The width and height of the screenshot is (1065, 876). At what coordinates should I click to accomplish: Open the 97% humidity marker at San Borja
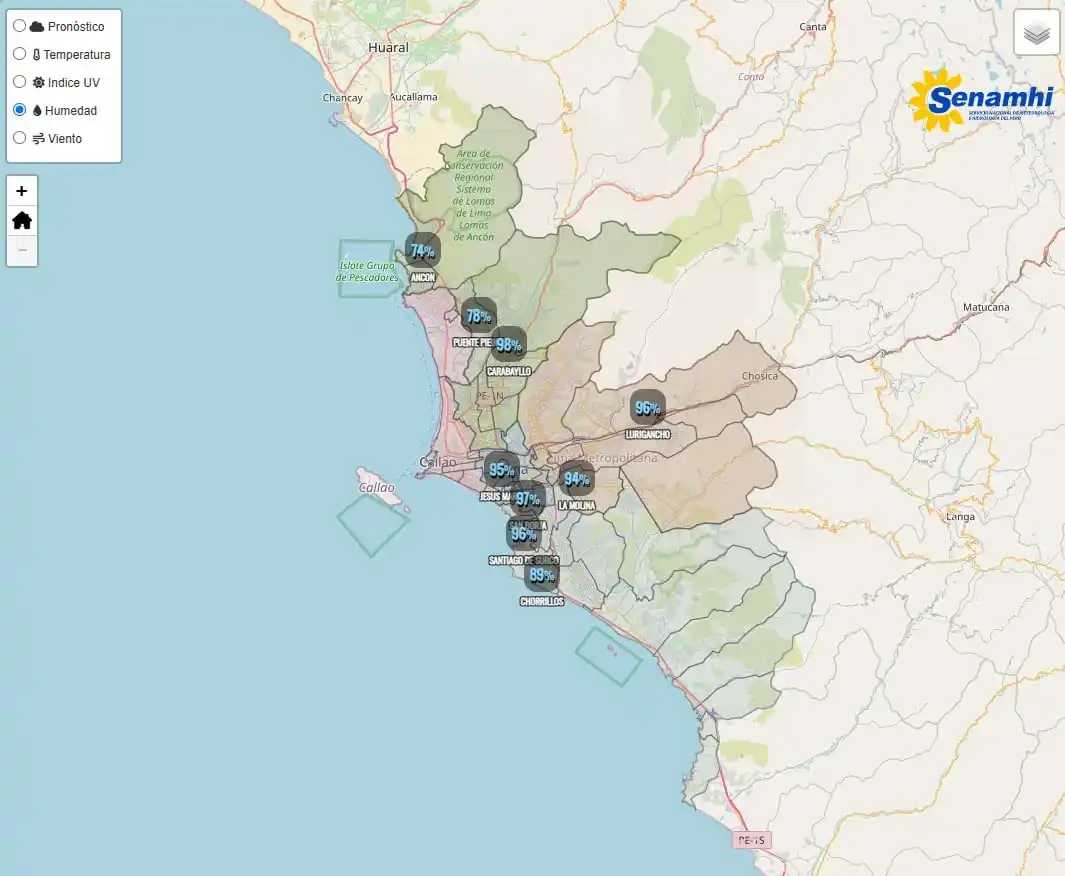pos(528,499)
